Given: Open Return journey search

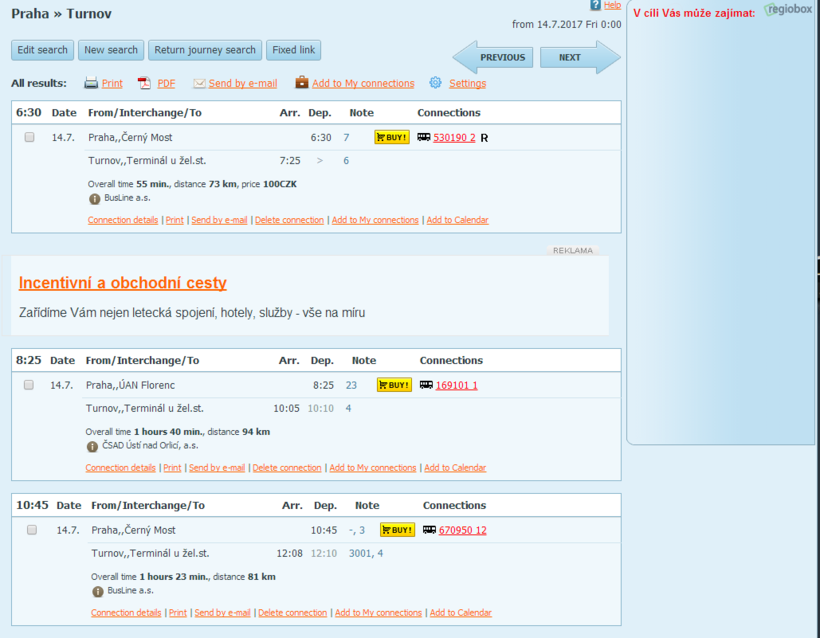Looking at the screenshot, I should coord(205,50).
